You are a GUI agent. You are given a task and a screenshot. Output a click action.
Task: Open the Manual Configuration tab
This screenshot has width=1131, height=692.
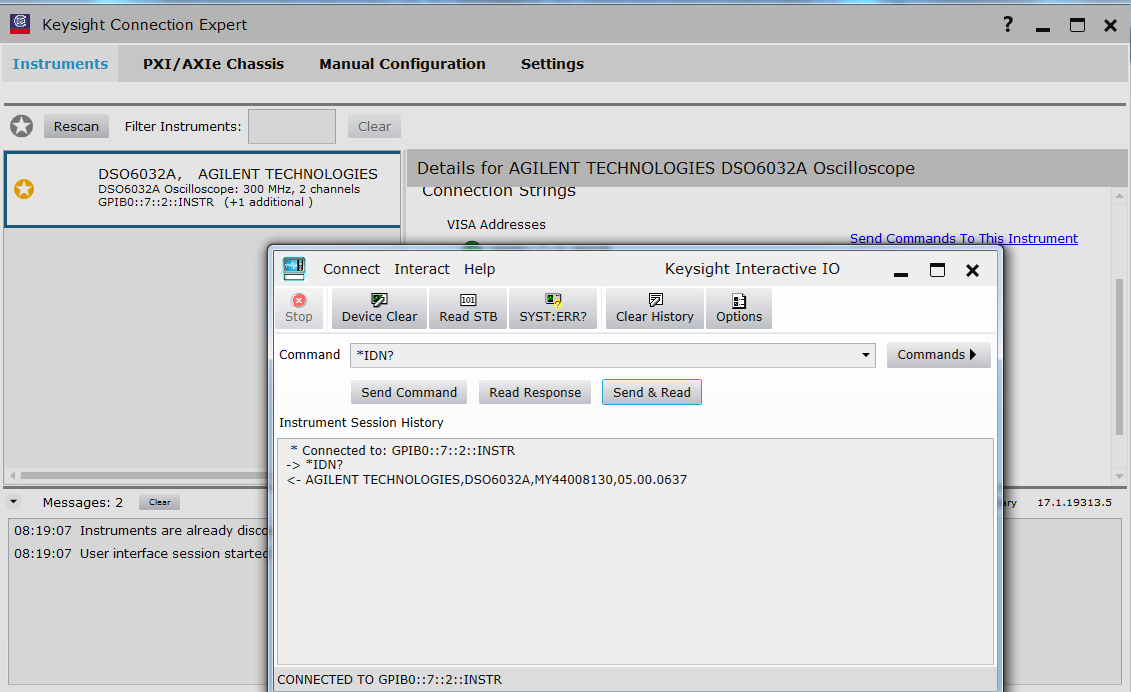402,63
